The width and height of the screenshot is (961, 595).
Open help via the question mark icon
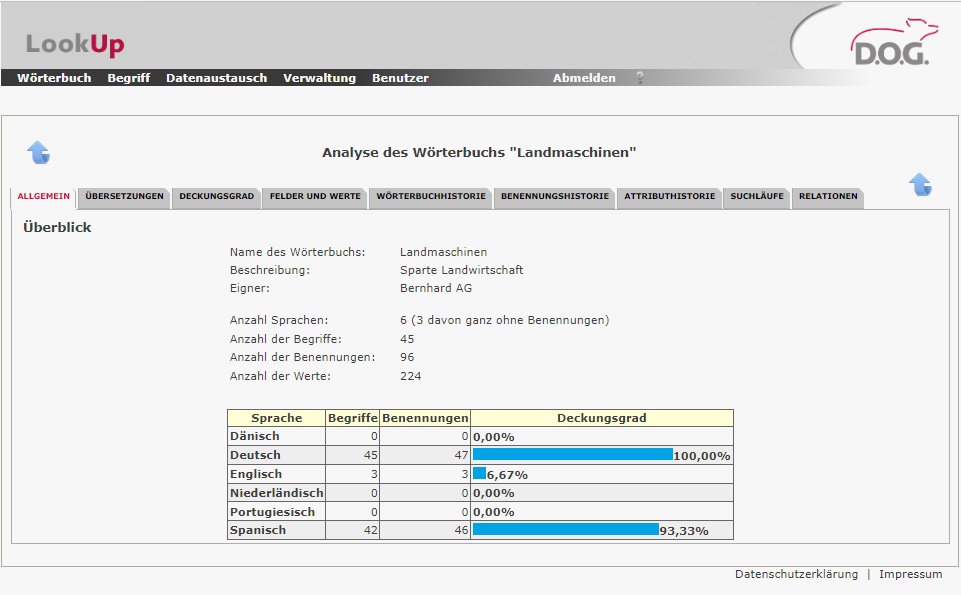pyautogui.click(x=640, y=78)
